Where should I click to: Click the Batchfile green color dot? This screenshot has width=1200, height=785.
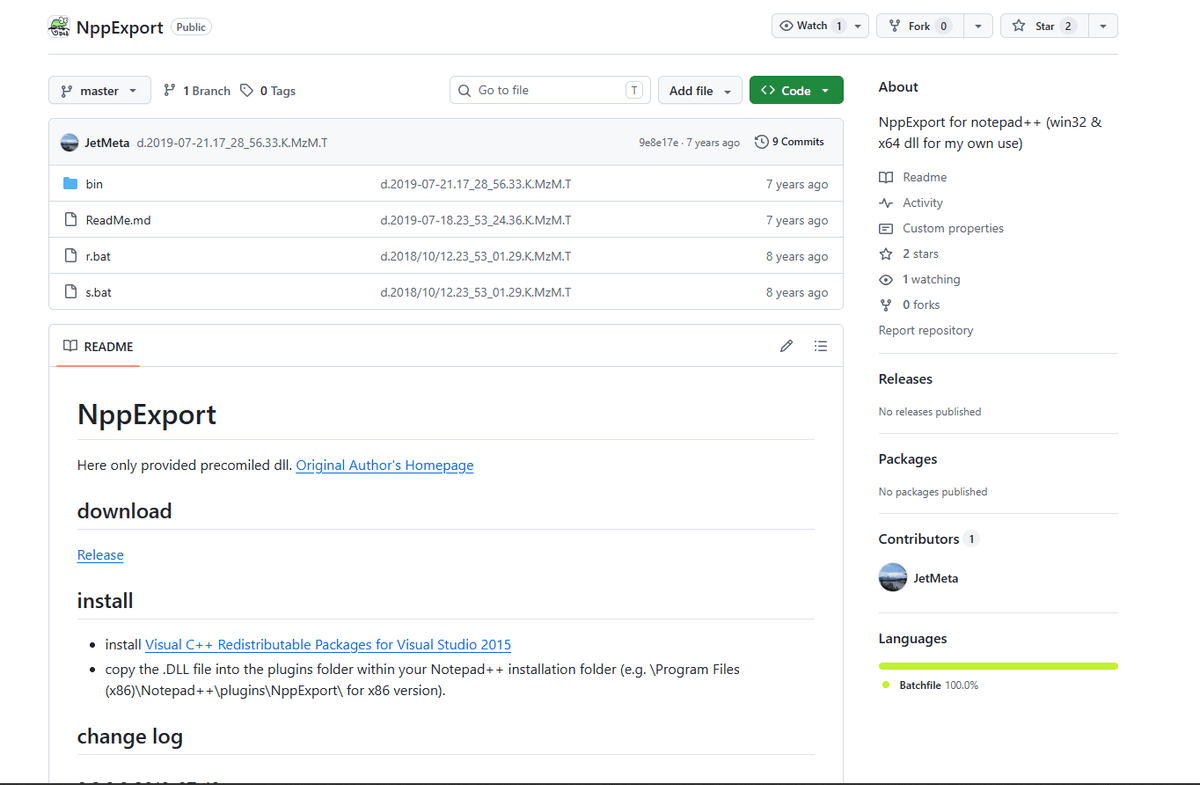click(886, 685)
